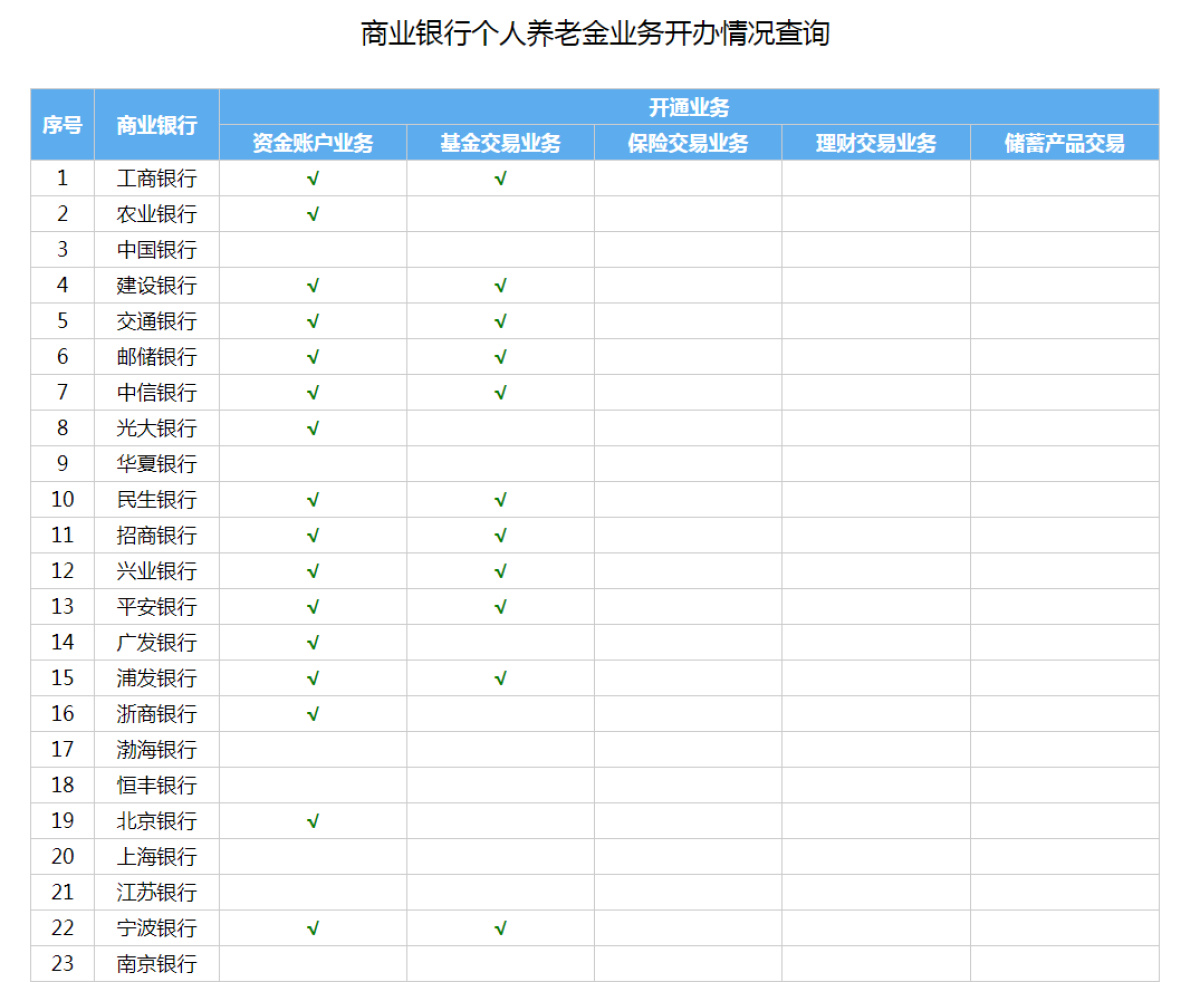This screenshot has width=1200, height=982.
Task: Select the 资金账户业务 column header
Action: pyautogui.click(x=314, y=142)
